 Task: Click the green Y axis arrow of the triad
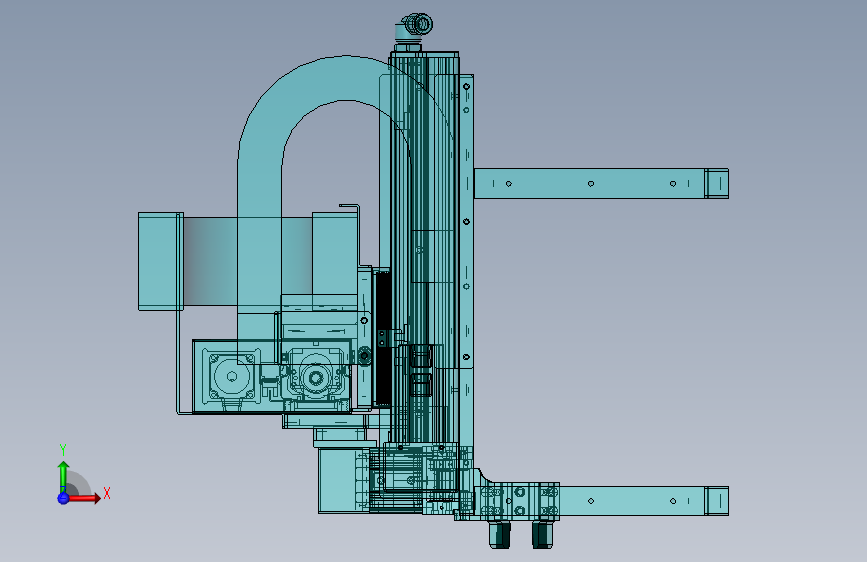(64, 476)
